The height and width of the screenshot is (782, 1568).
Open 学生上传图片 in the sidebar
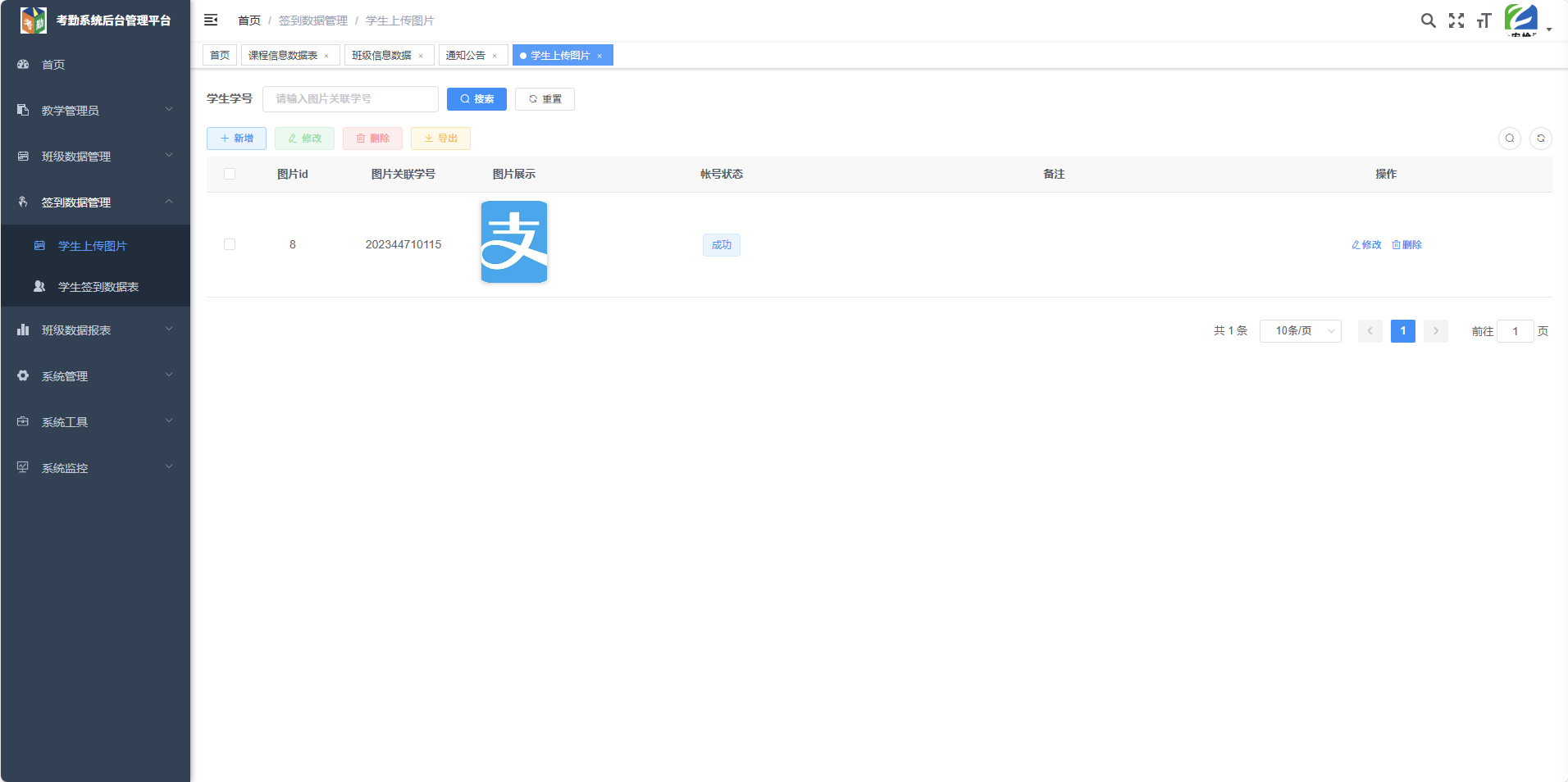coord(95,245)
